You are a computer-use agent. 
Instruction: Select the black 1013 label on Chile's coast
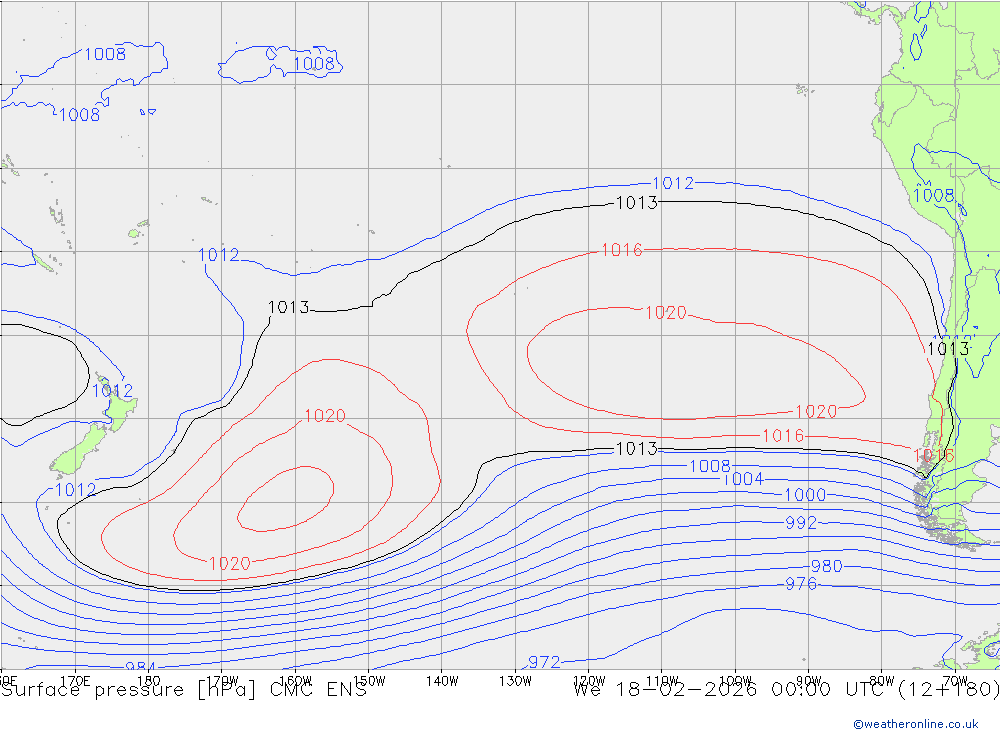[948, 349]
